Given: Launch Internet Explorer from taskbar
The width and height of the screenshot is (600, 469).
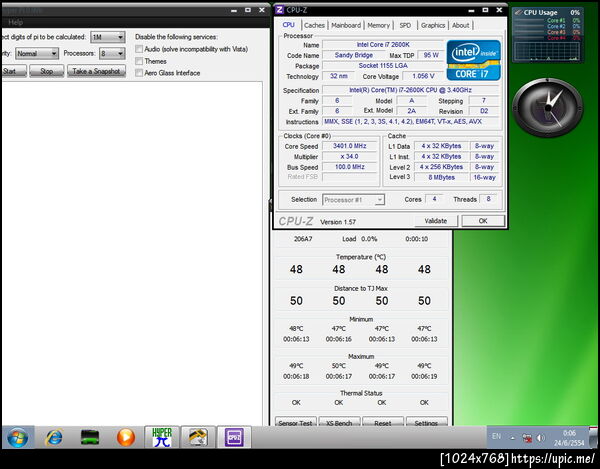Looking at the screenshot, I should click(x=54, y=437).
